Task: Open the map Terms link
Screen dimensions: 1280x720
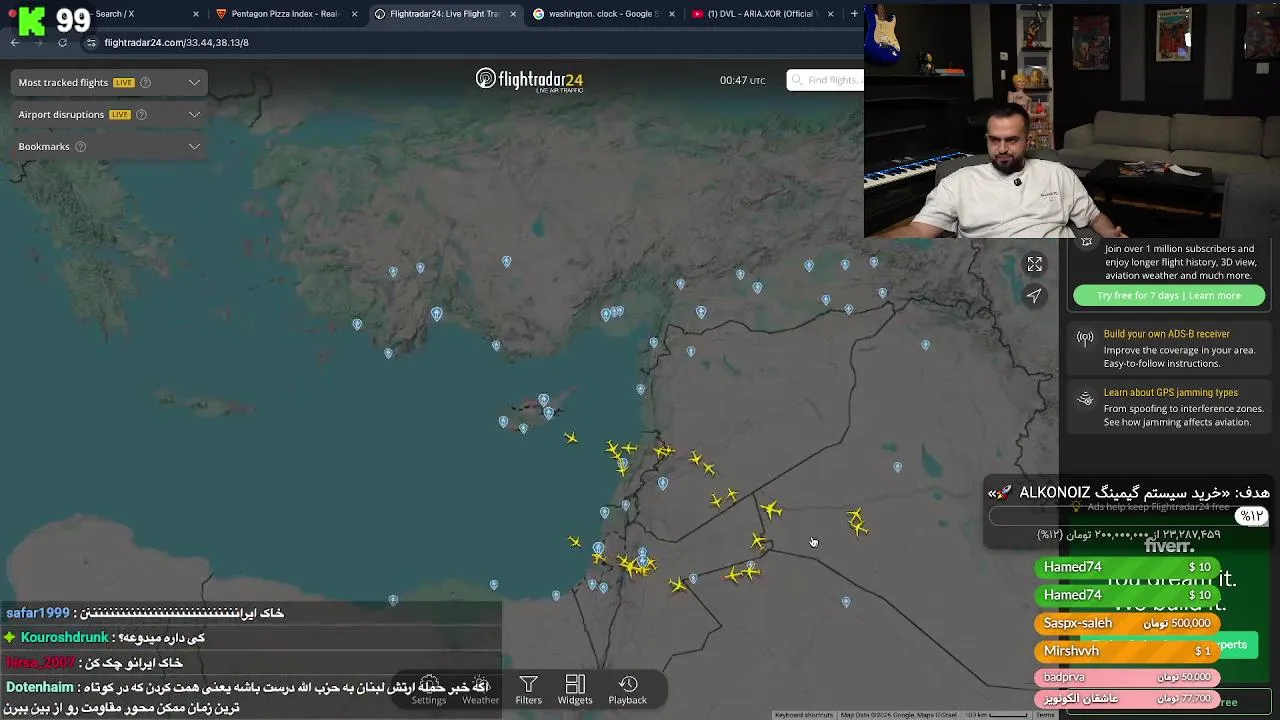Action: (1045, 715)
